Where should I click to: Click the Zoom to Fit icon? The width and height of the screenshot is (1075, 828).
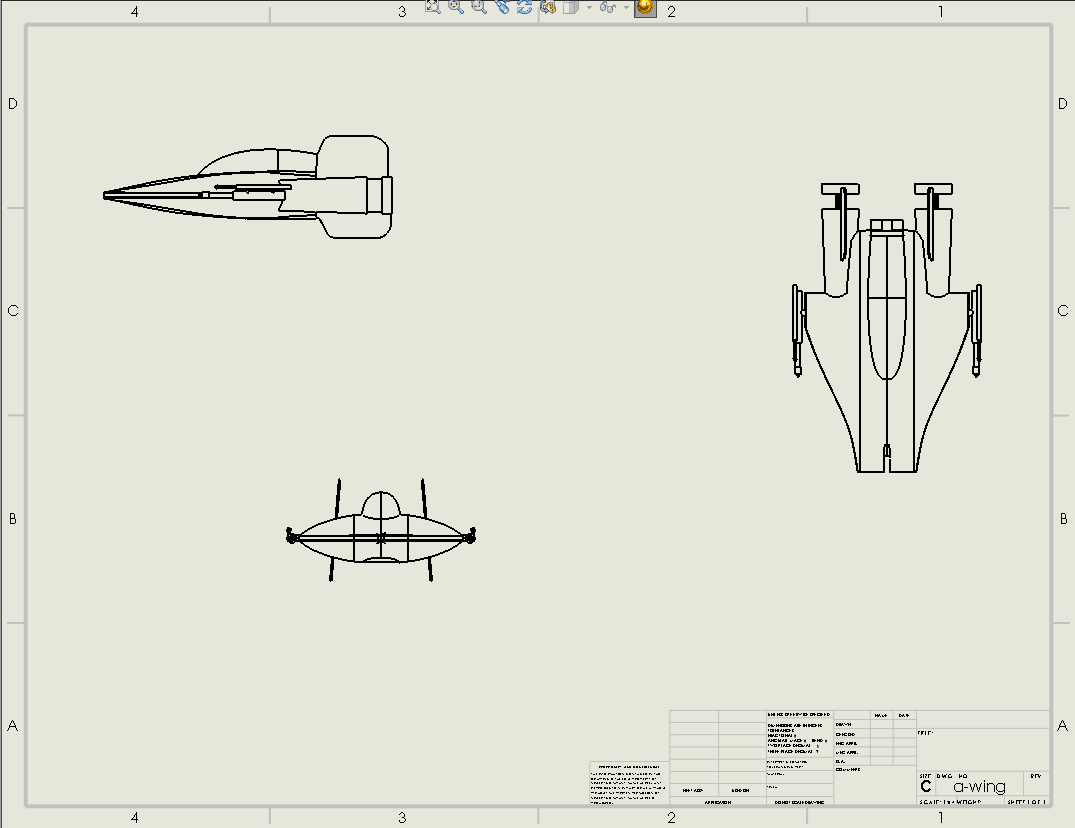pyautogui.click(x=433, y=7)
